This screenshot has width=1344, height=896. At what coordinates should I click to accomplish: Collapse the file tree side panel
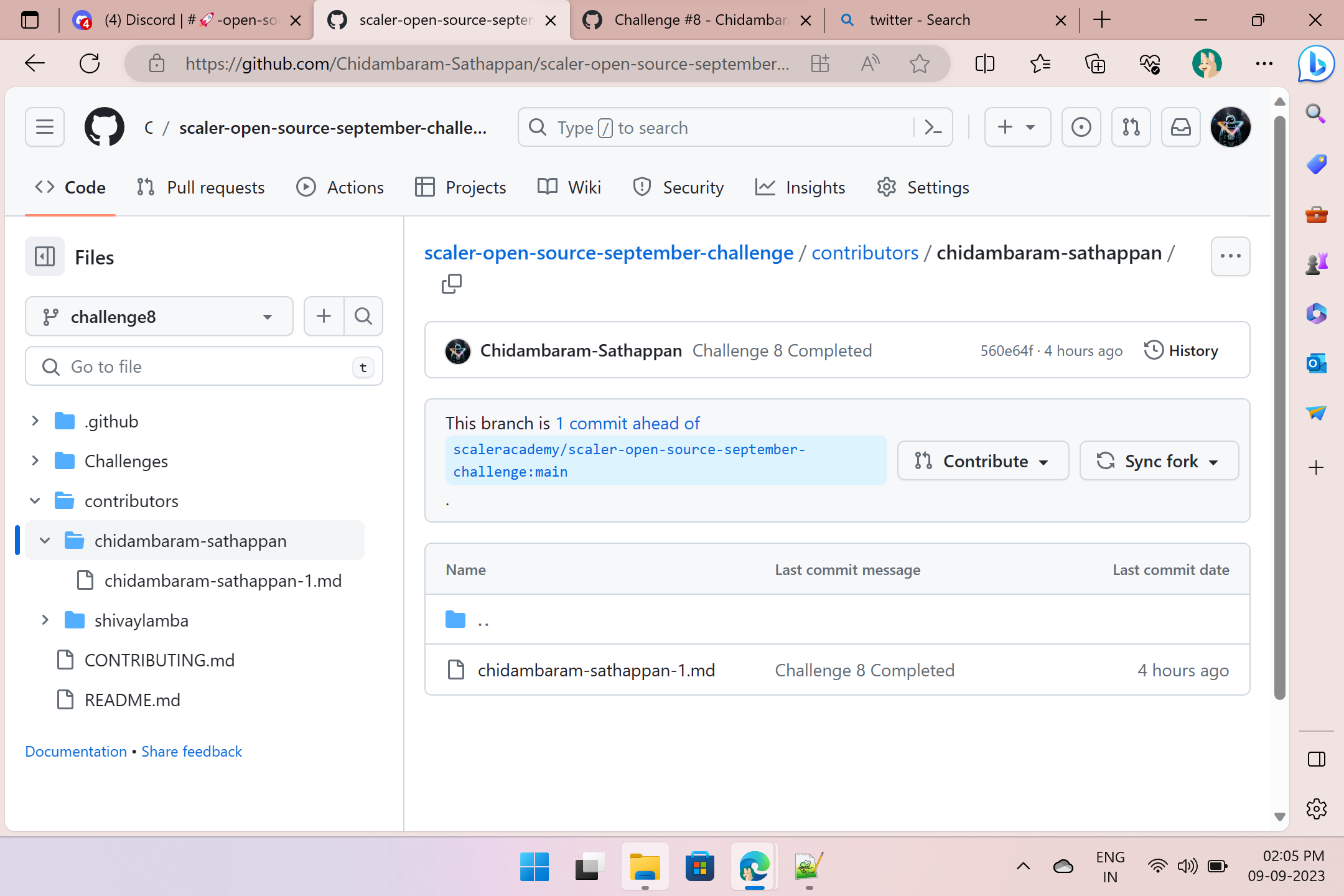coord(44,256)
